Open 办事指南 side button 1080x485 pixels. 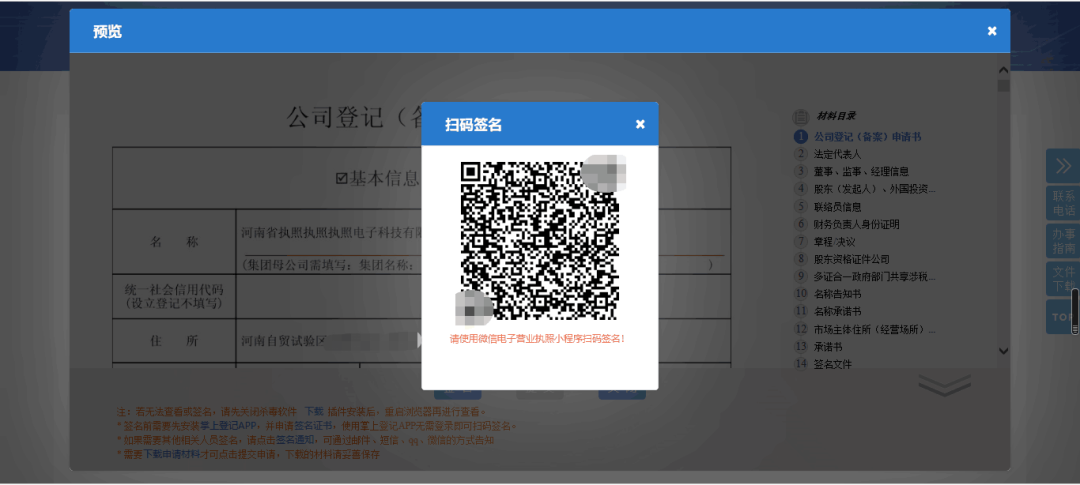coord(1063,241)
